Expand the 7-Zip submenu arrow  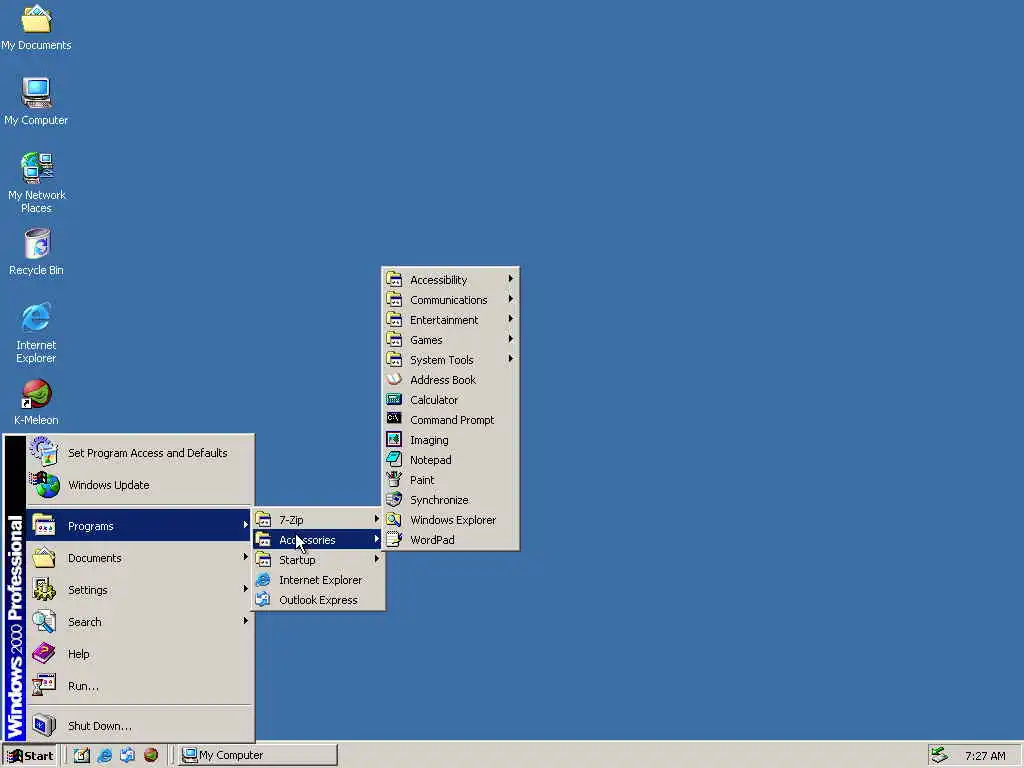[377, 519]
